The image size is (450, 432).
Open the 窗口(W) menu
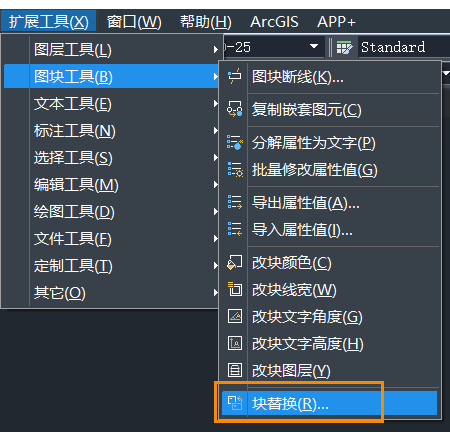click(x=134, y=22)
